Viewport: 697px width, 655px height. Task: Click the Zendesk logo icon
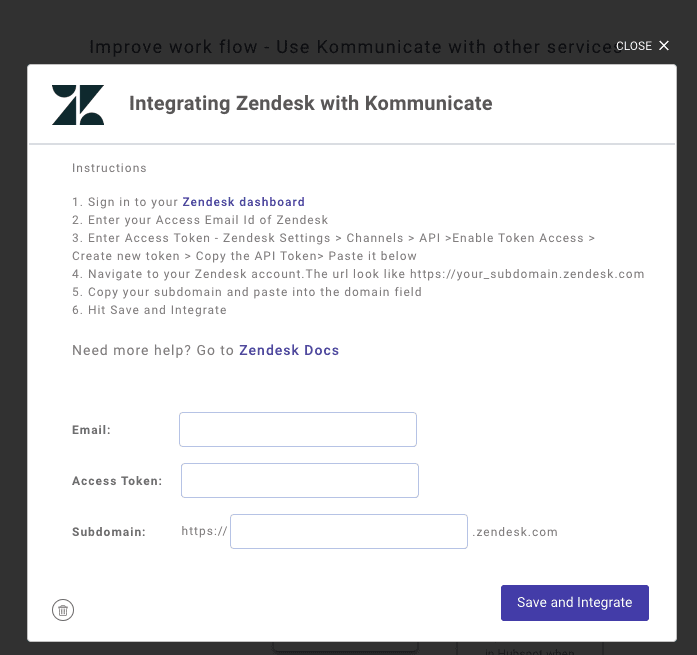pyautogui.click(x=78, y=105)
